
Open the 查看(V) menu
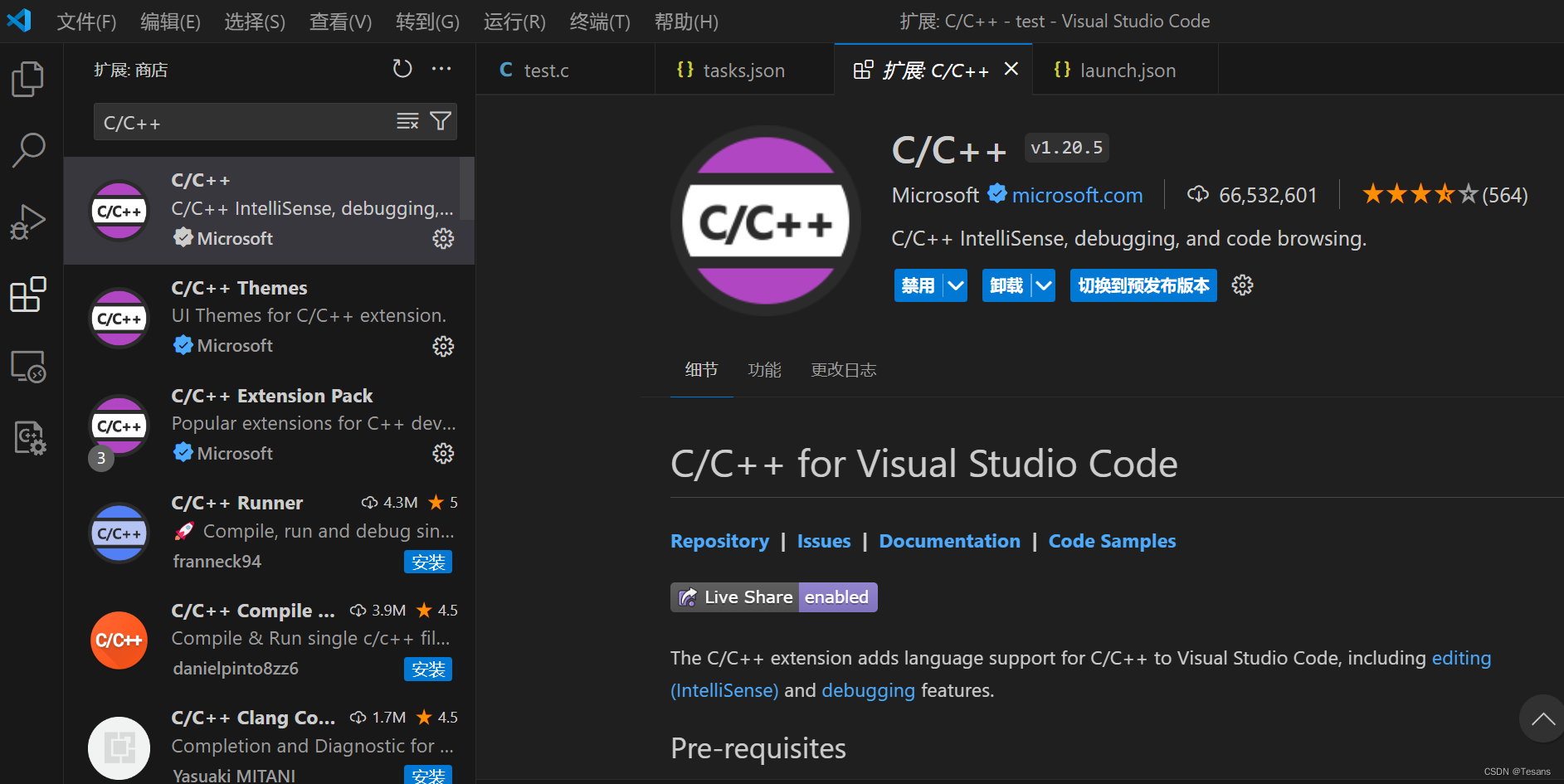point(340,22)
